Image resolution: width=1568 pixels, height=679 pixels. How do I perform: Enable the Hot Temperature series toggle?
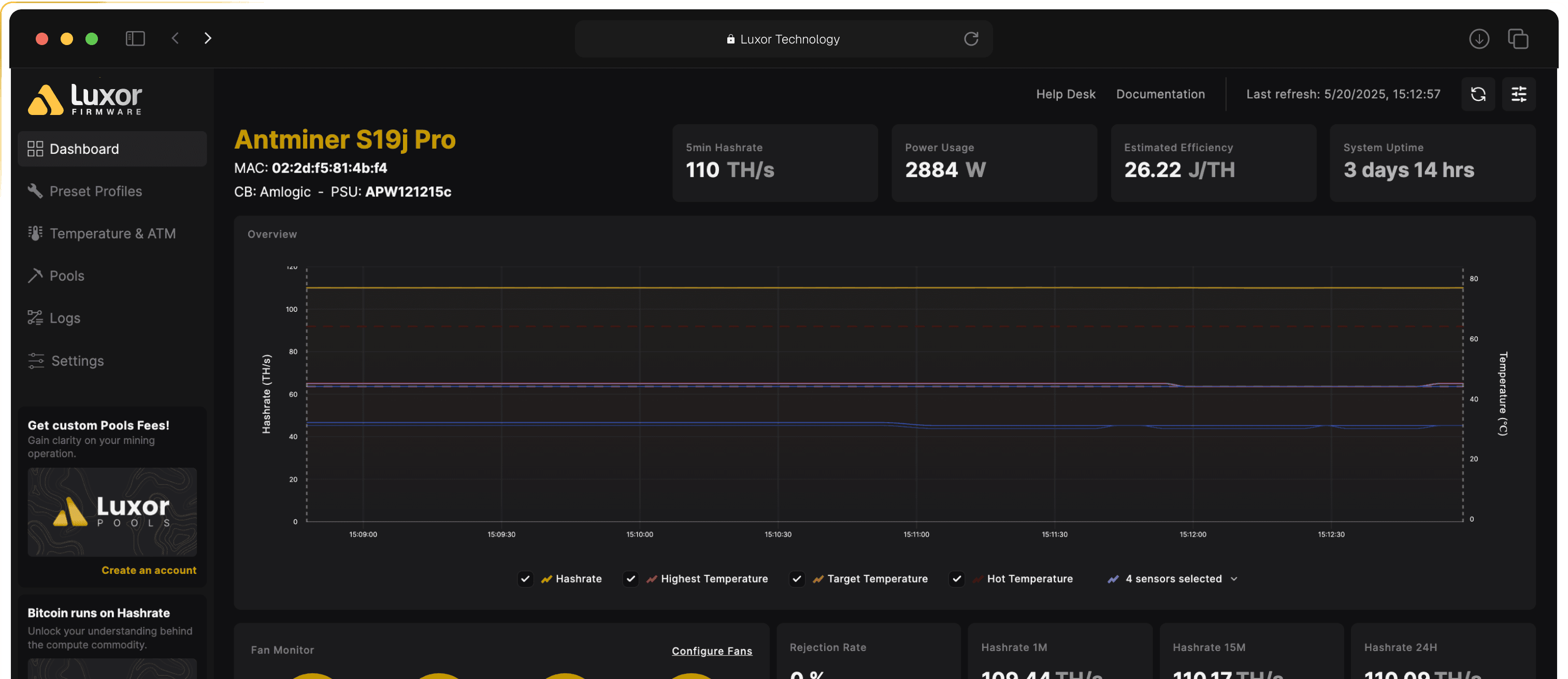[956, 579]
